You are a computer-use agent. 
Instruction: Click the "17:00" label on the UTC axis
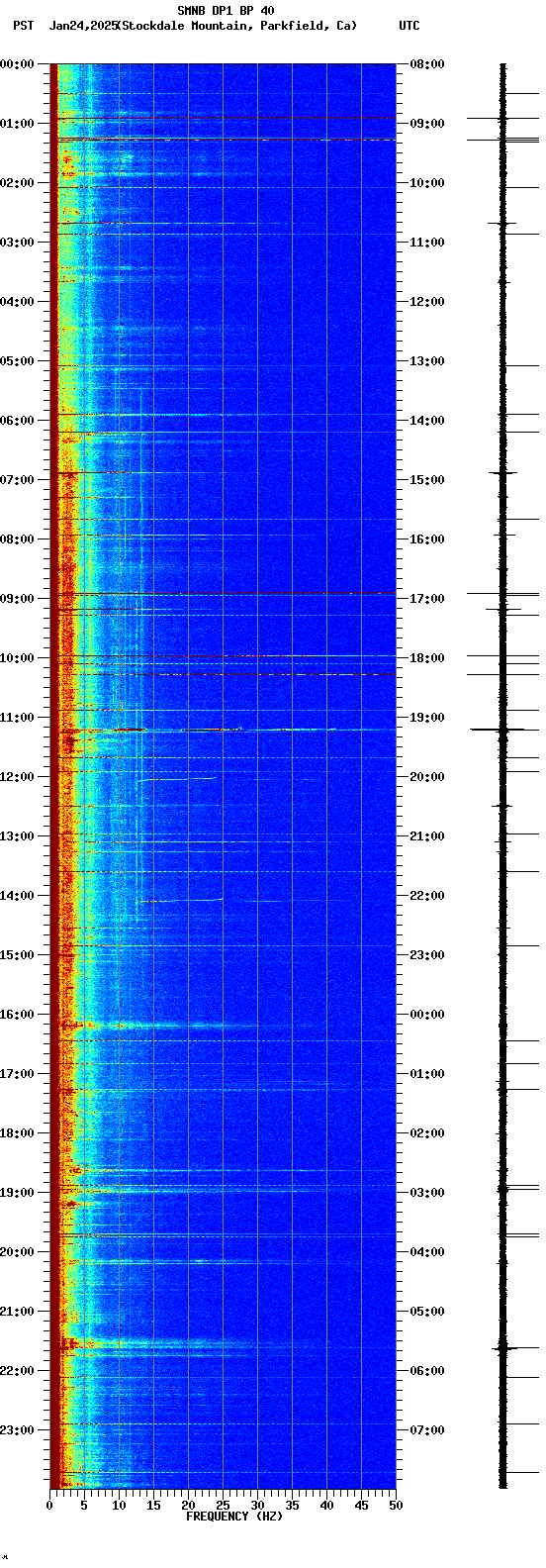tap(427, 599)
